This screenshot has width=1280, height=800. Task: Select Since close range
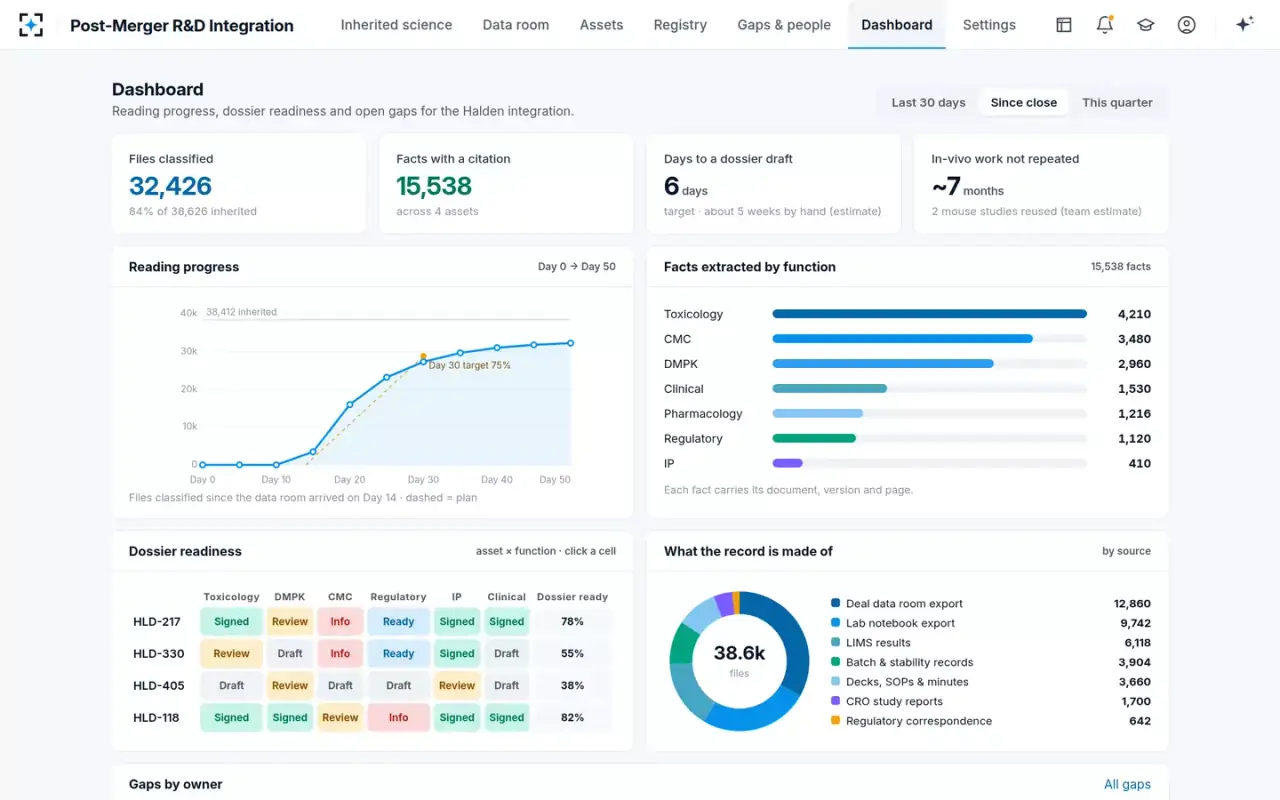click(1024, 102)
